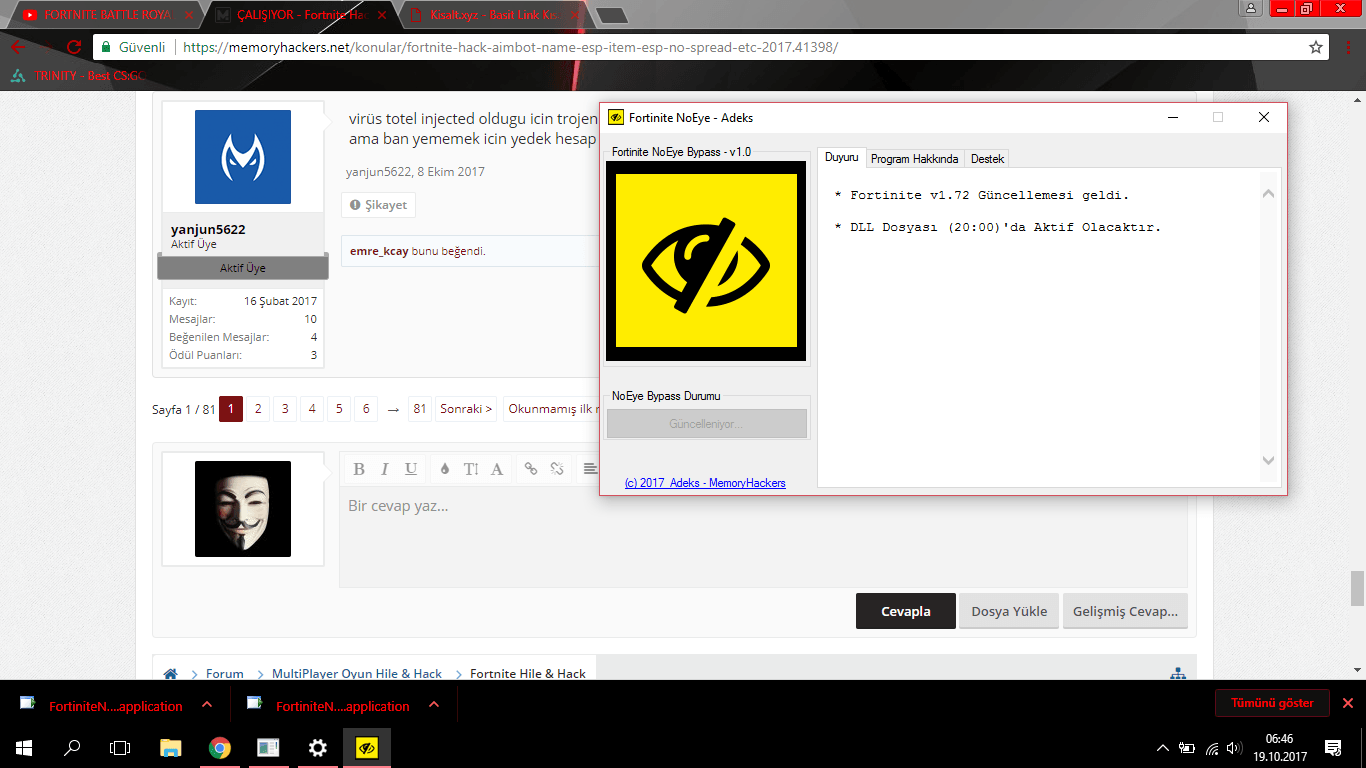Click the Chrome address bar URL
The image size is (1366, 768).
(511, 47)
